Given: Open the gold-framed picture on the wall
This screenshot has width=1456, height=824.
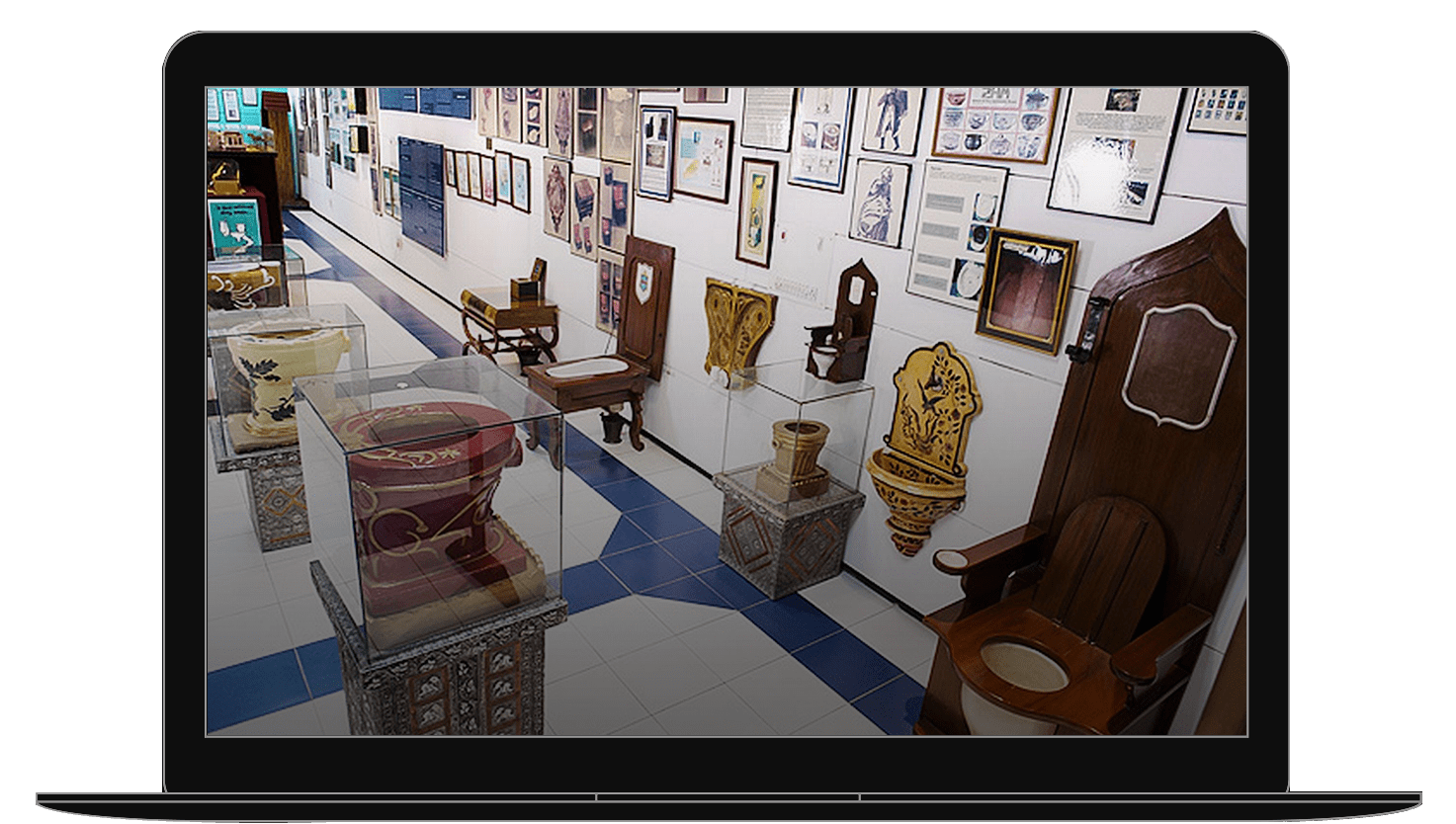Looking at the screenshot, I should [1026, 290].
